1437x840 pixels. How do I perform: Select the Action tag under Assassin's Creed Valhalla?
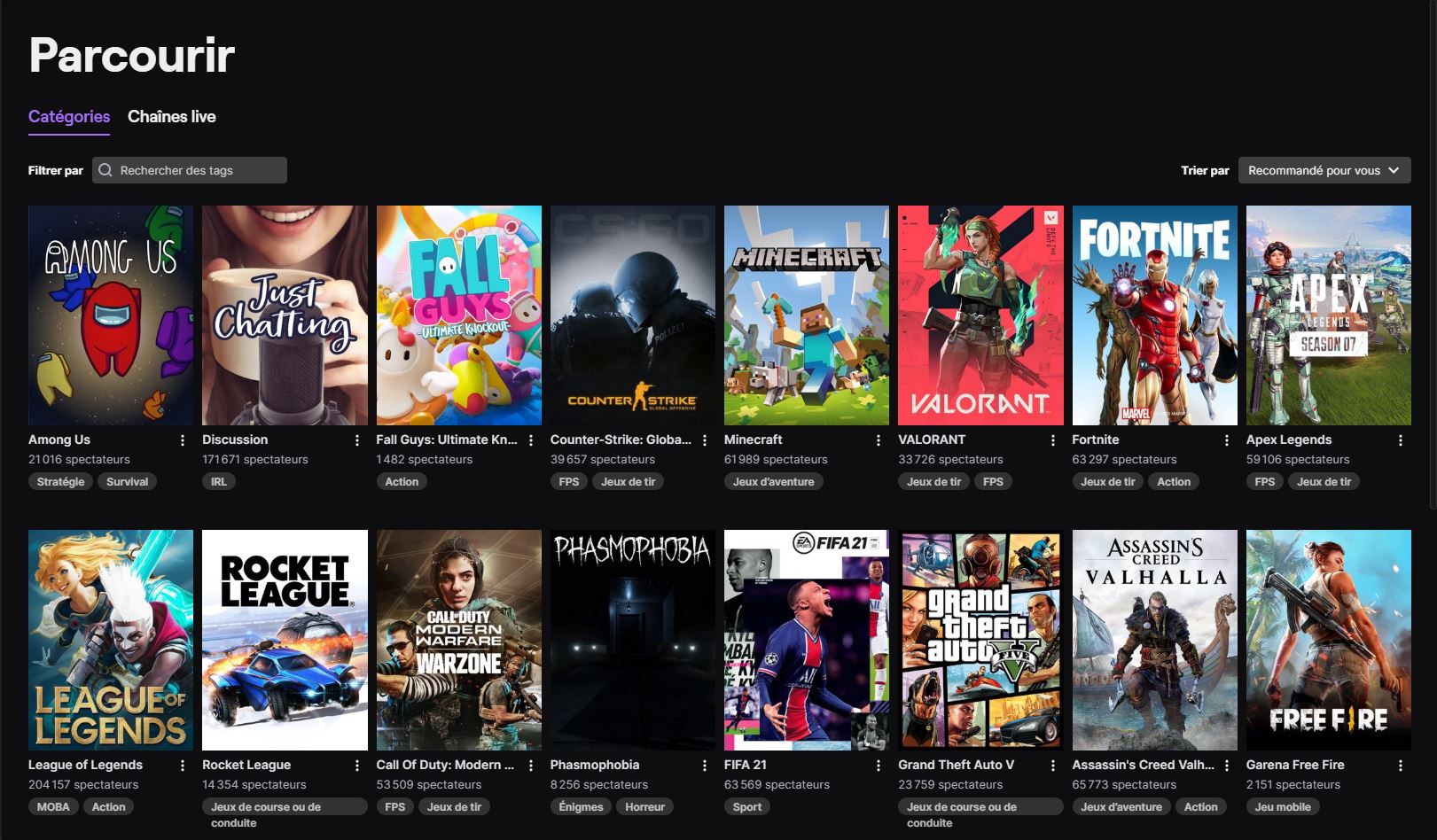pos(1201,807)
